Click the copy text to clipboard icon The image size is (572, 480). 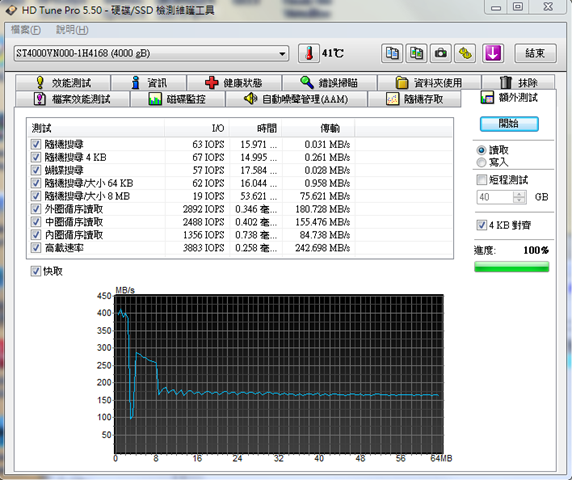[x=392, y=53]
